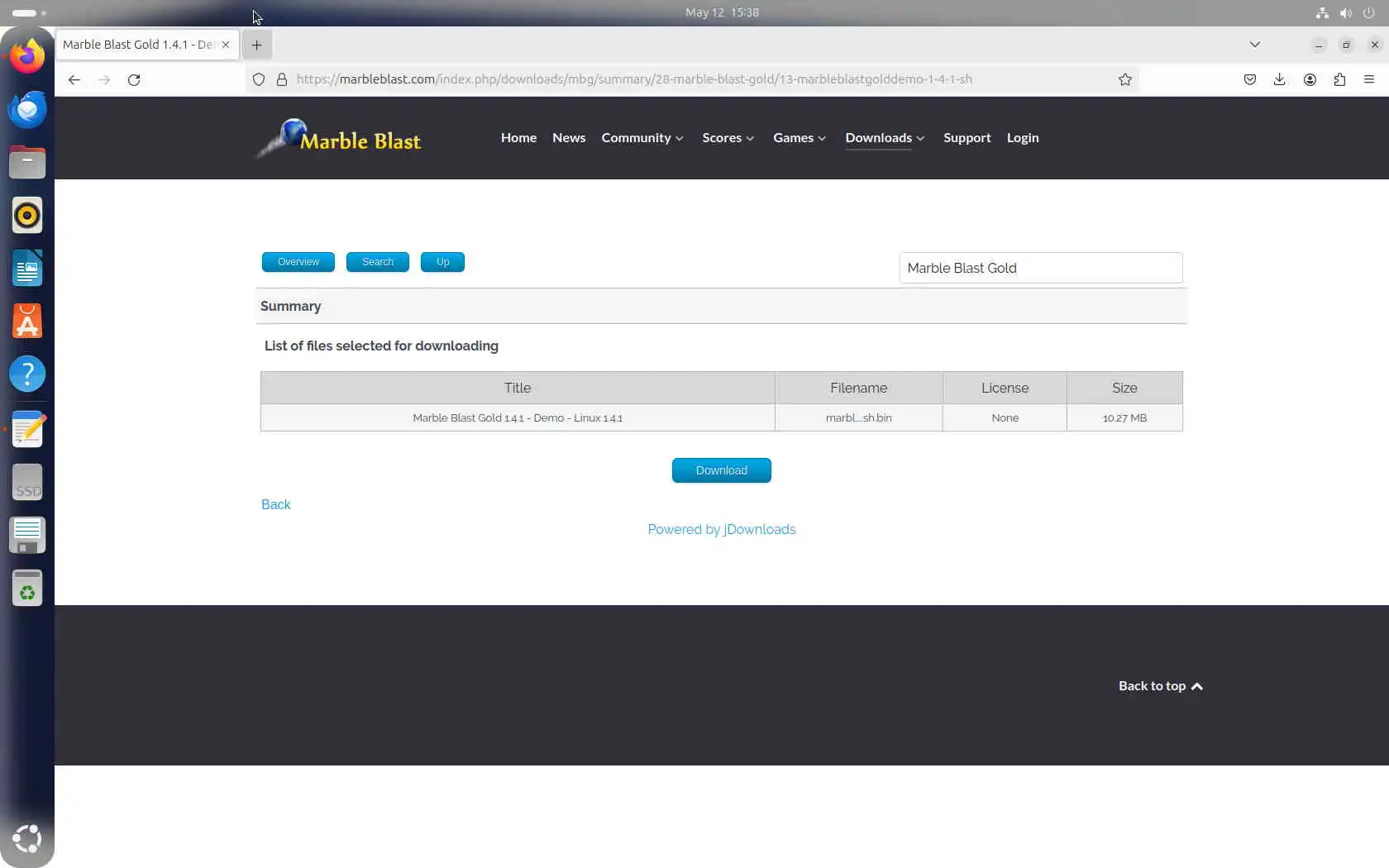1389x868 pixels.
Task: Open tracking protection shield icon
Action: click(x=259, y=79)
